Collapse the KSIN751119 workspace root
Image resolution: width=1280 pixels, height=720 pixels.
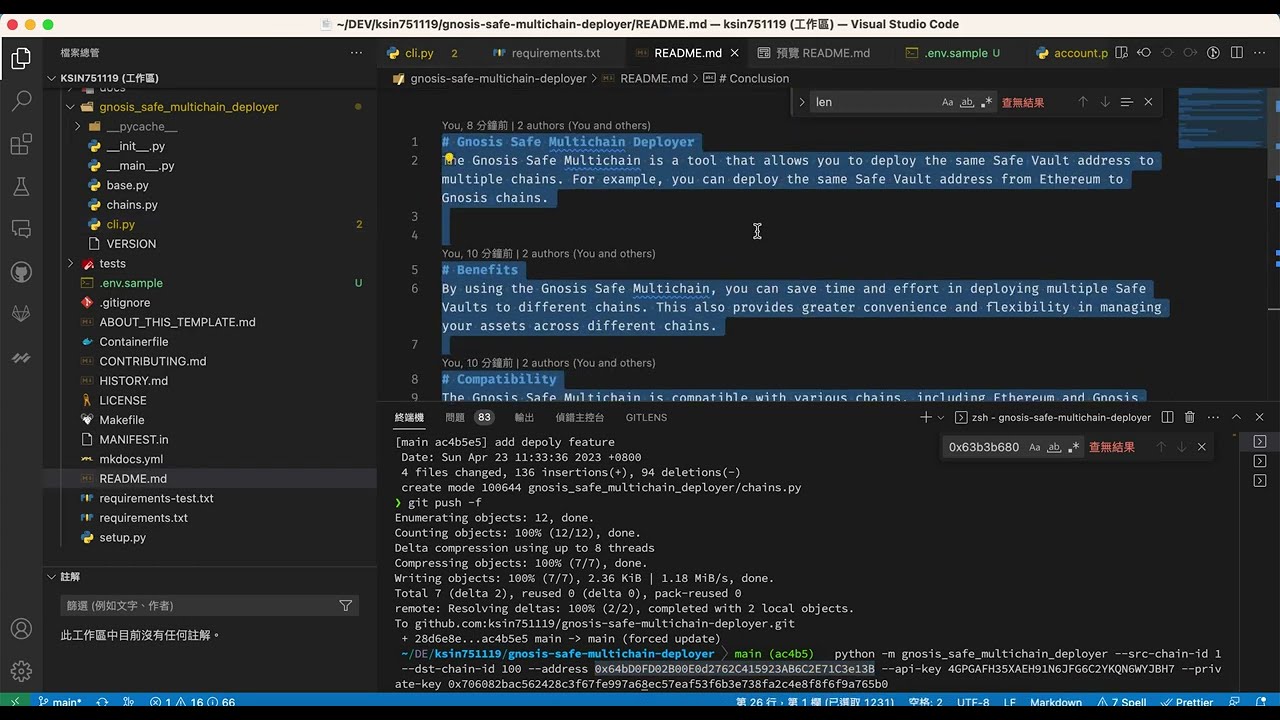pos(52,78)
